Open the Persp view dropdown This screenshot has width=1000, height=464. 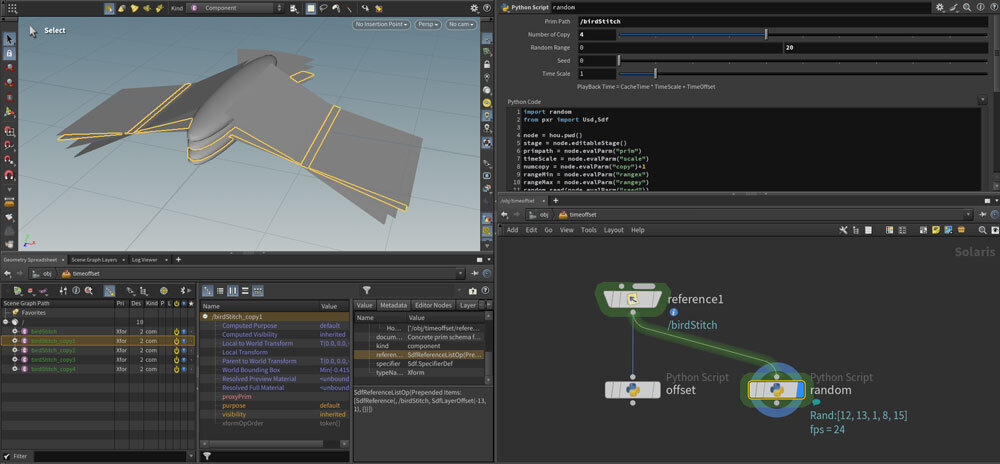pyautogui.click(x=426, y=23)
